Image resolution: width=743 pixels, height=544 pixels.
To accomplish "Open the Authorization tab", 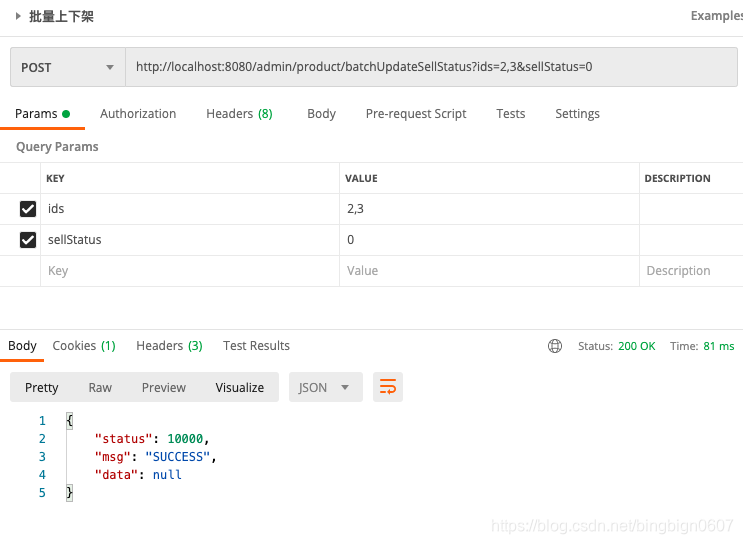I will click(x=138, y=114).
